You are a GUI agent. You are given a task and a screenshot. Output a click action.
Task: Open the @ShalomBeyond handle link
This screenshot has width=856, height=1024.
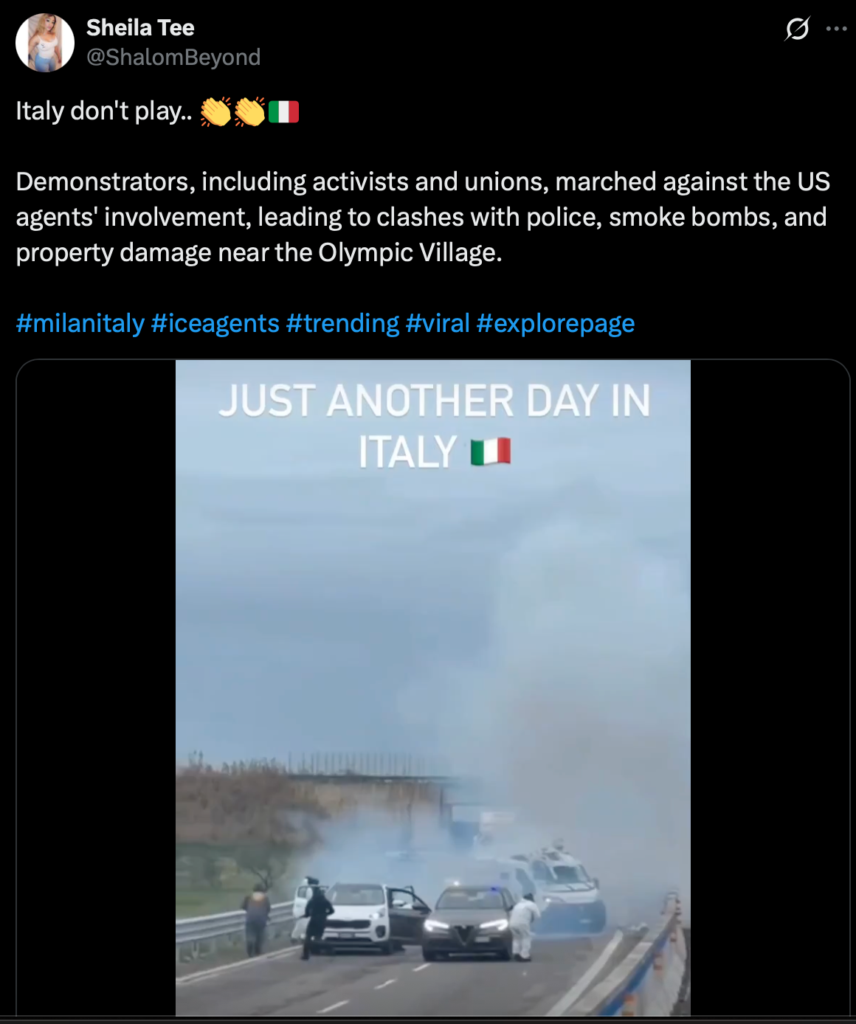tap(174, 57)
